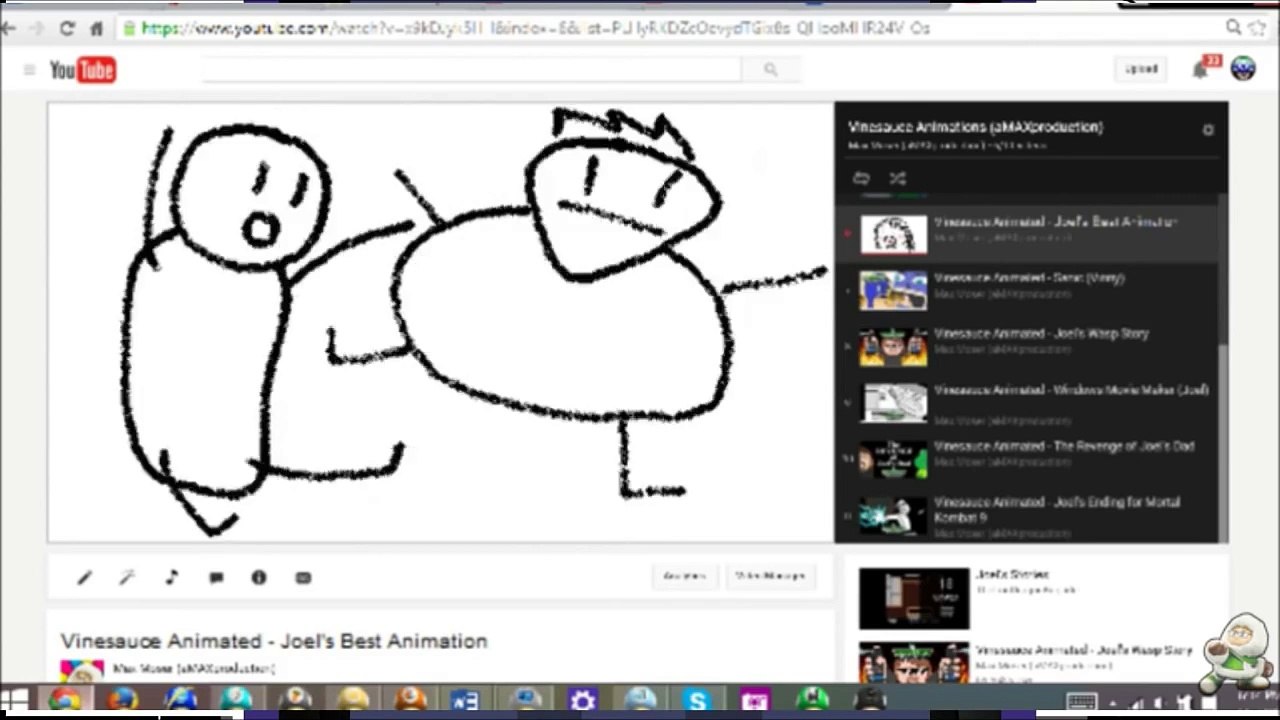Open Firefox from taskbar

(122, 699)
